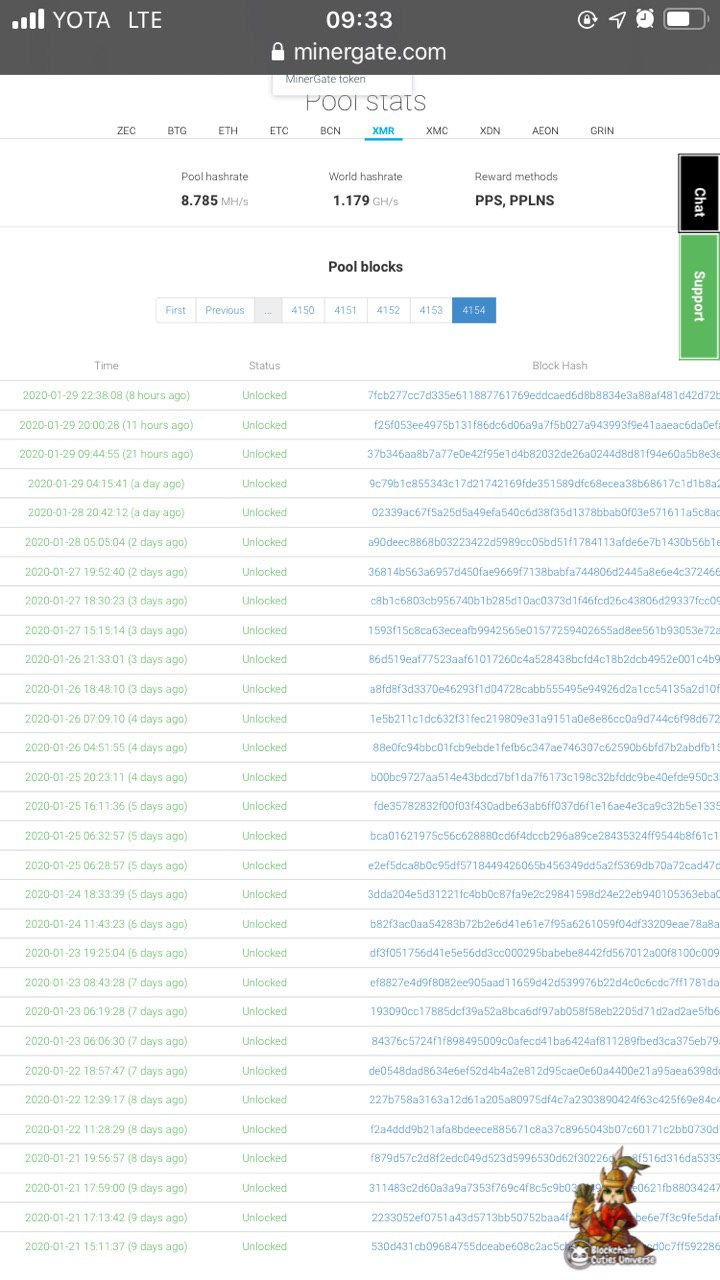The width and height of the screenshot is (720, 1280).
Task: Select the ZEC coin tab
Action: pyautogui.click(x=126, y=131)
